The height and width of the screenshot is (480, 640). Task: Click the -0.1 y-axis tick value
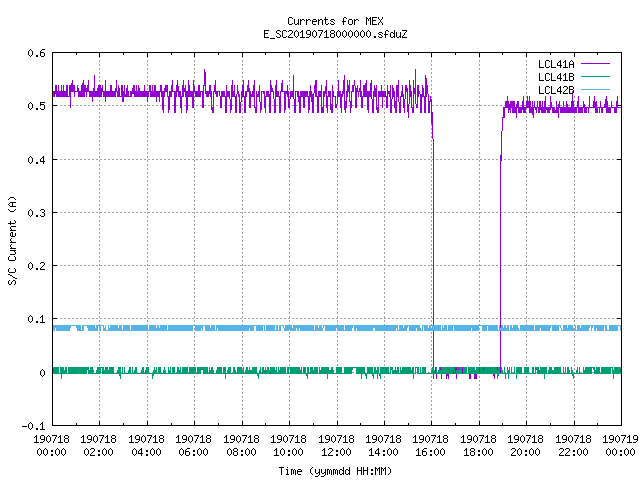click(x=33, y=426)
